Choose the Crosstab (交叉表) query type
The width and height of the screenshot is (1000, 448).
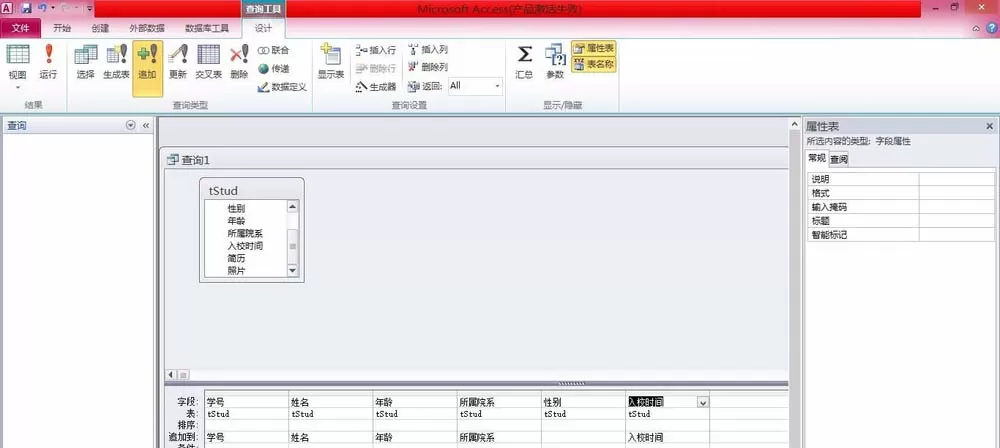coord(209,62)
